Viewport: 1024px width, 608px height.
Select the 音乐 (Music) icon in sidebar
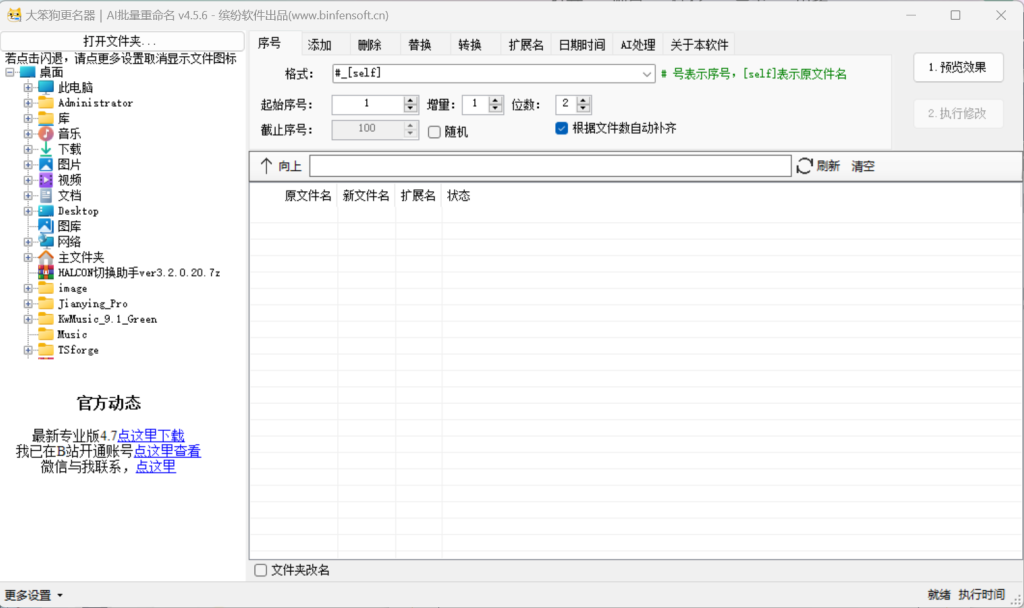[x=45, y=133]
